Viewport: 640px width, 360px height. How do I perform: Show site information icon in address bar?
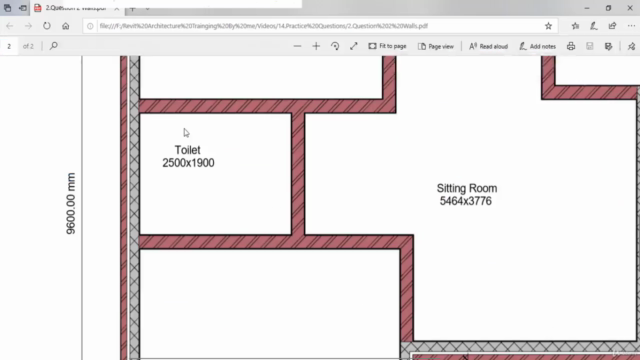click(90, 26)
